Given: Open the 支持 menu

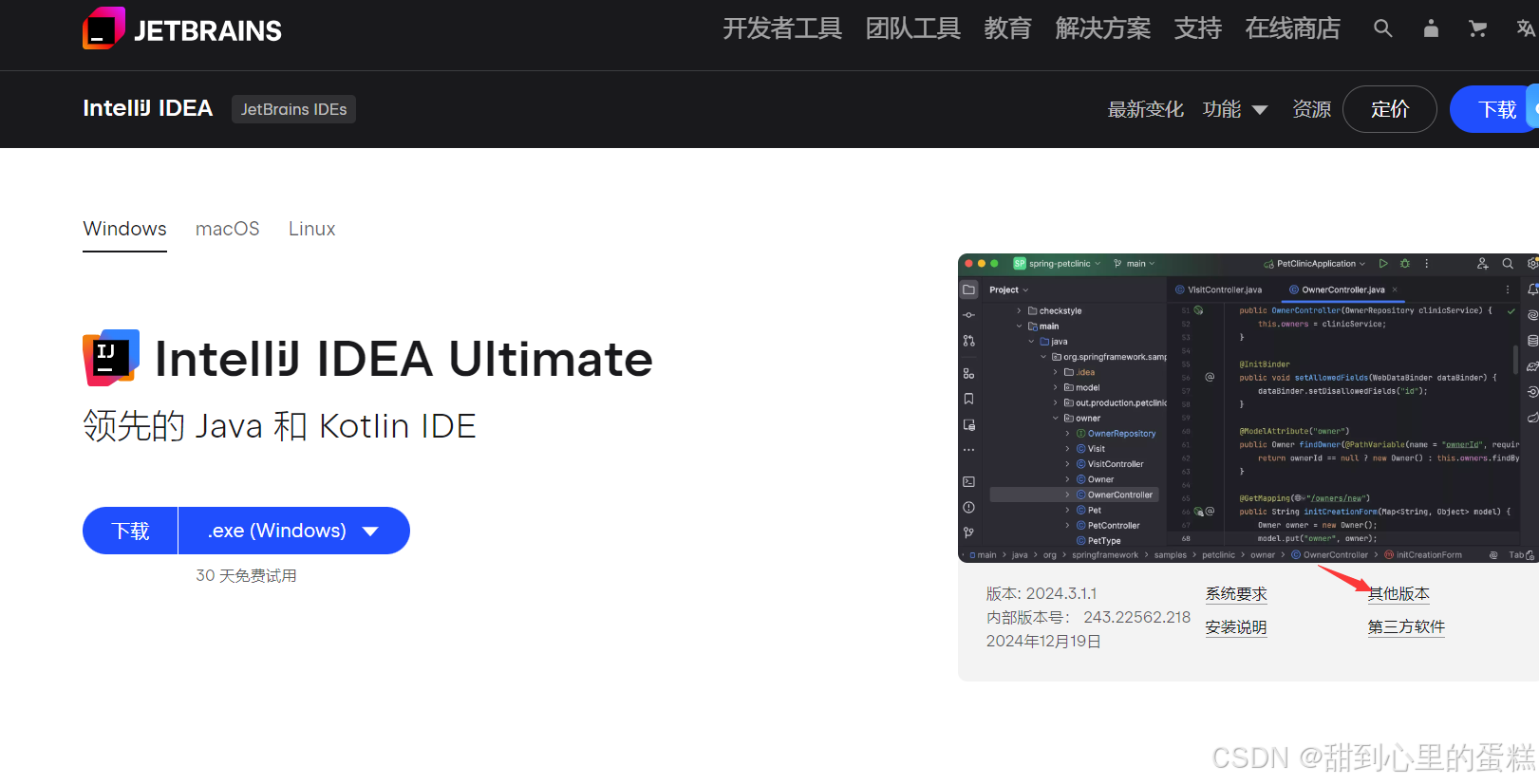Looking at the screenshot, I should (1198, 28).
